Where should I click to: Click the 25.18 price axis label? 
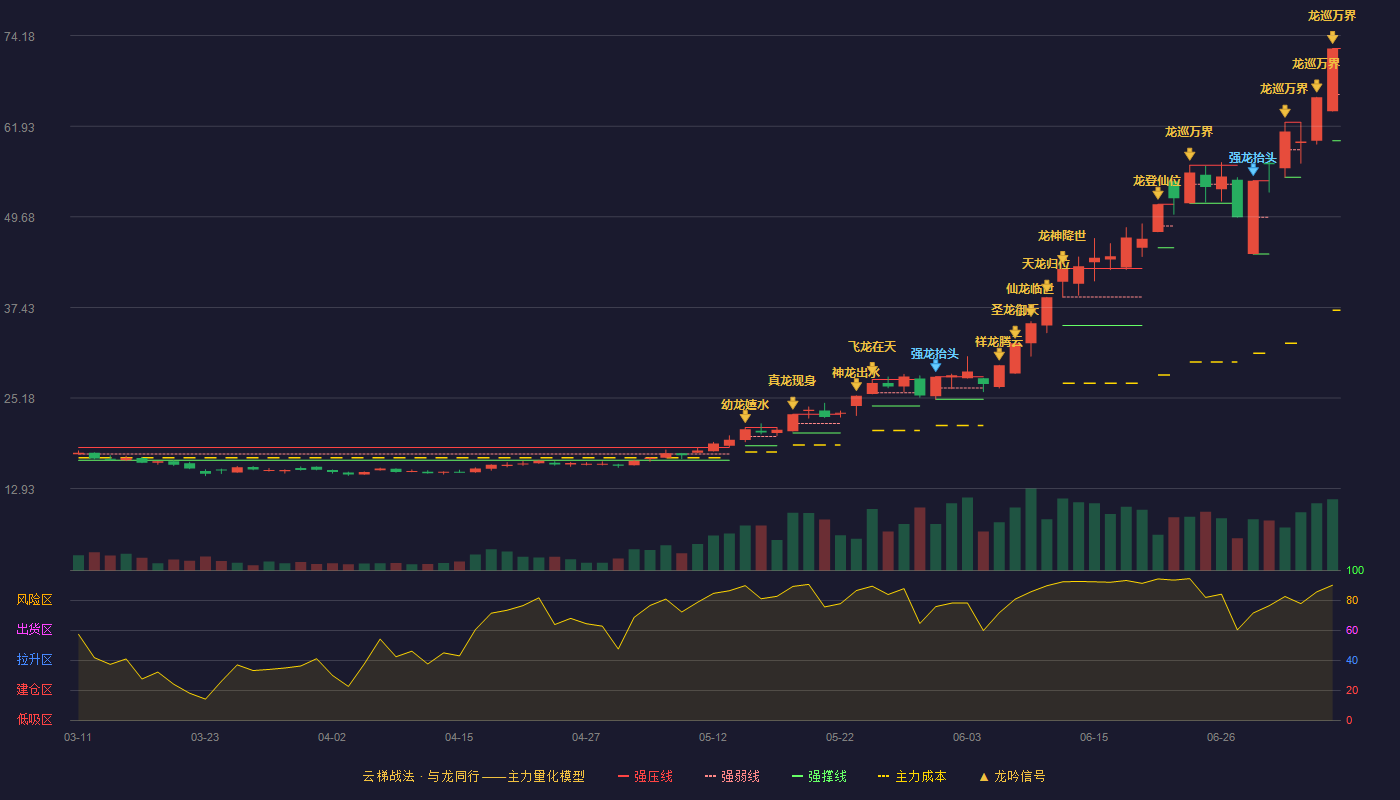(x=19, y=399)
